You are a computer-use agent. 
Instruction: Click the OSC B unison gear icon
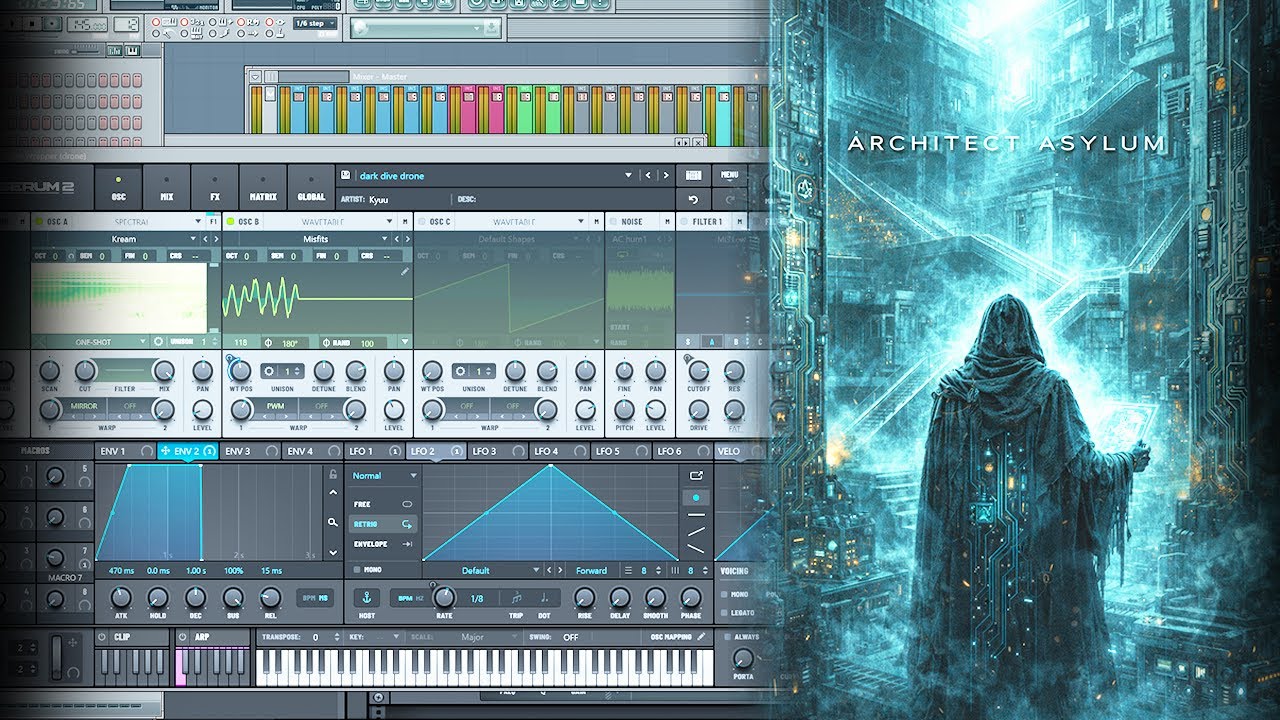pyautogui.click(x=269, y=371)
